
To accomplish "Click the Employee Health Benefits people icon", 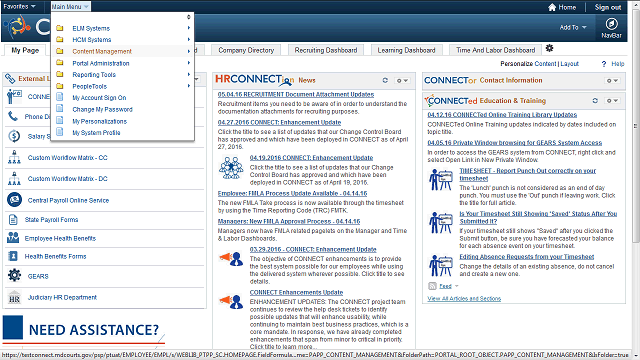I will pyautogui.click(x=13, y=238).
